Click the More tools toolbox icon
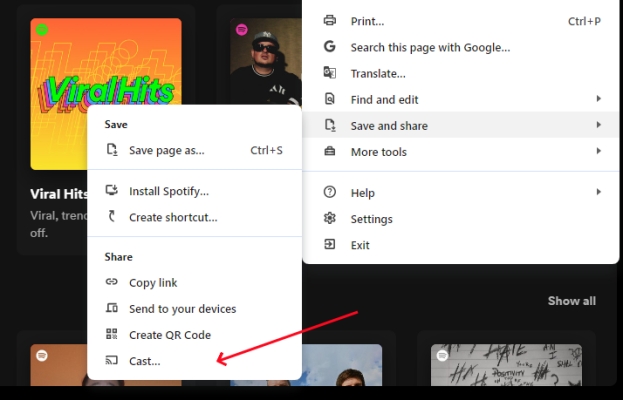 [330, 151]
